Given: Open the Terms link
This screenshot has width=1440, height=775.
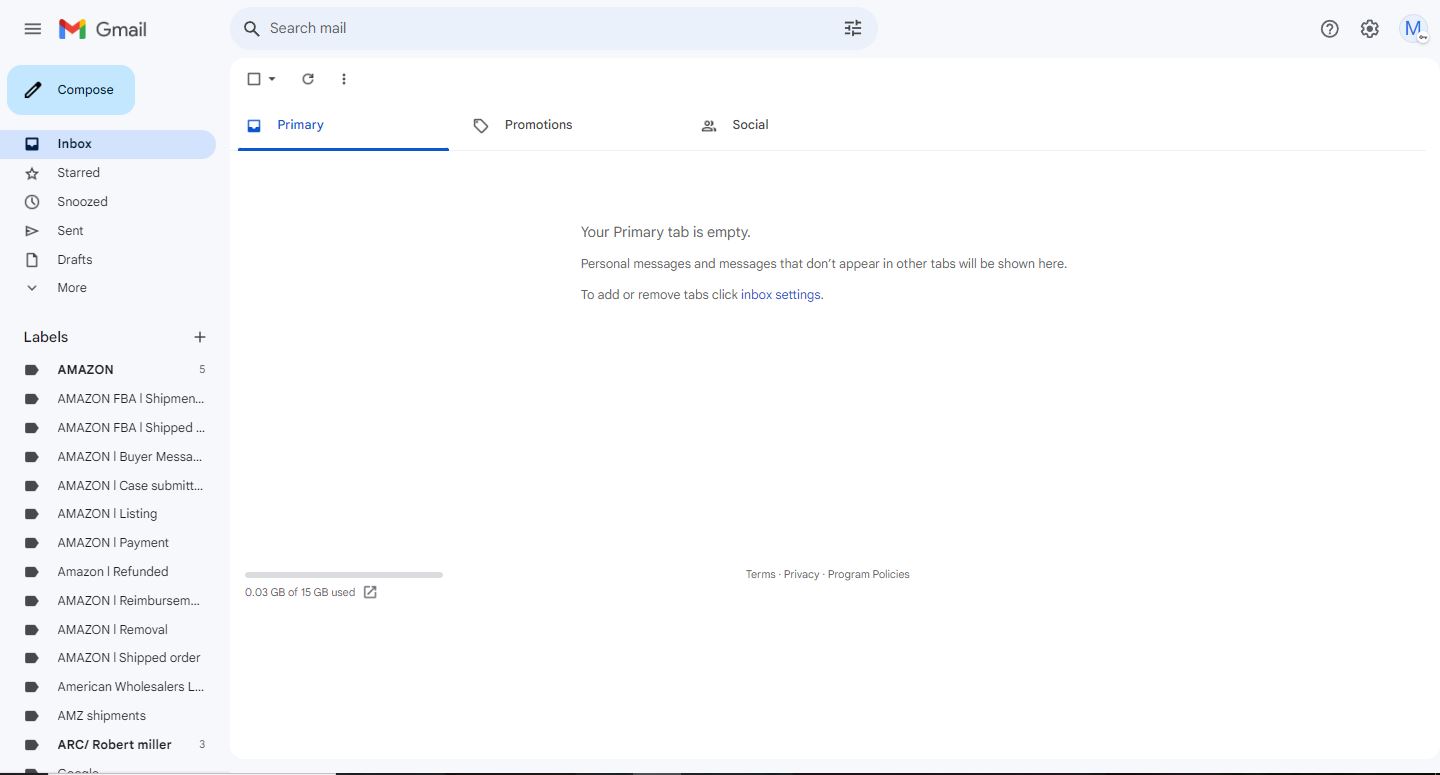Looking at the screenshot, I should point(760,574).
